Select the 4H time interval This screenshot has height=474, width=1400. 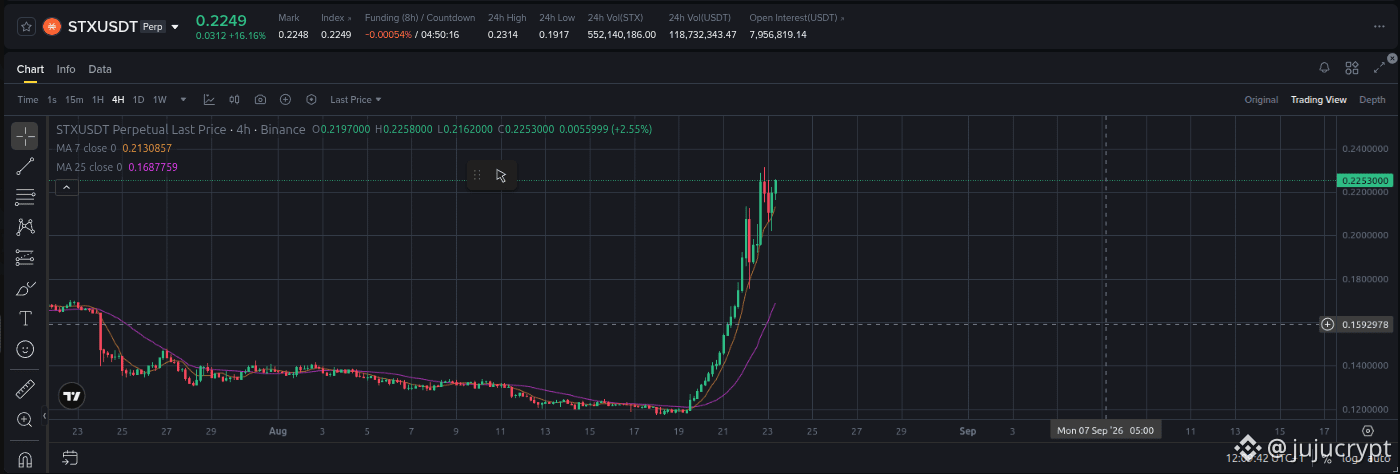118,100
